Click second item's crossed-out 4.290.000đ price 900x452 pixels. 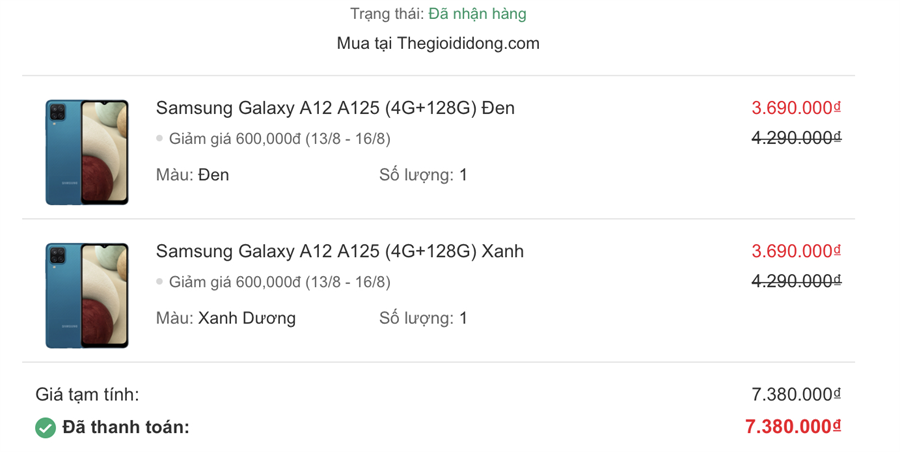coord(796,281)
